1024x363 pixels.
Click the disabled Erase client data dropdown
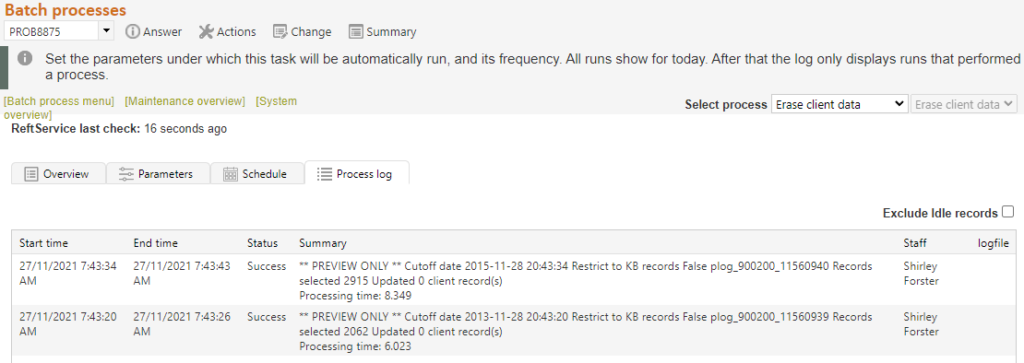[964, 104]
